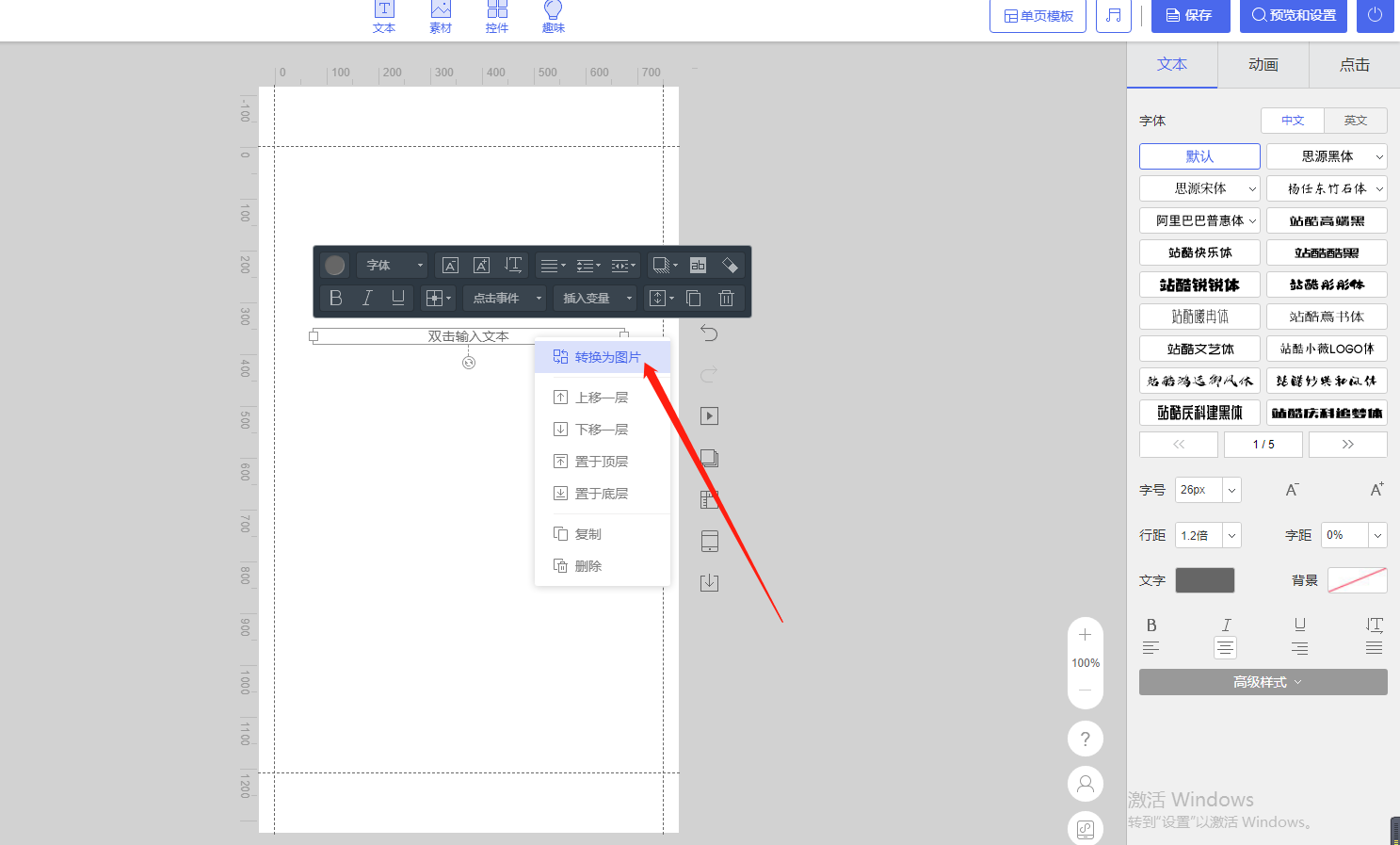Viewport: 1400px width, 845px height.
Task: Click the gray 文字 color swatch
Action: [x=1204, y=580]
